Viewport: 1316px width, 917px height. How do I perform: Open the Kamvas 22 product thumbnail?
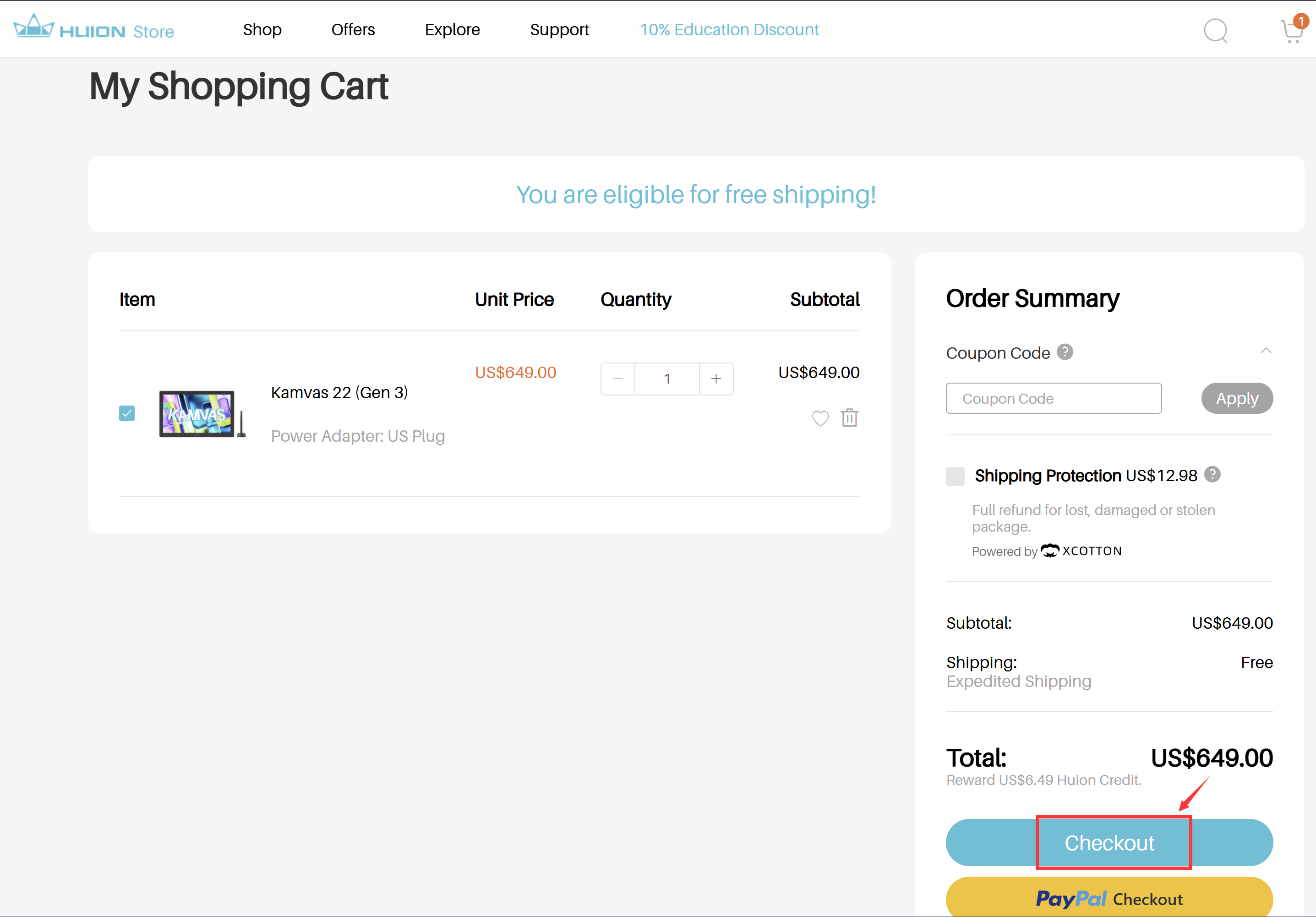click(198, 414)
